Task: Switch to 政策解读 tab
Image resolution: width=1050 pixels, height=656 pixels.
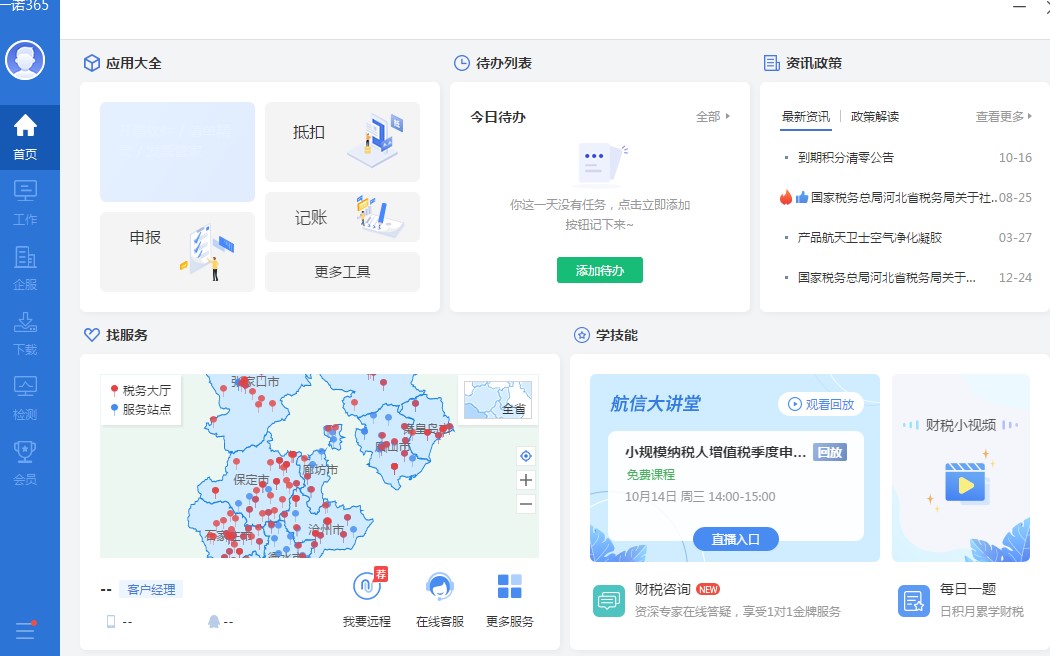Action: [x=875, y=116]
